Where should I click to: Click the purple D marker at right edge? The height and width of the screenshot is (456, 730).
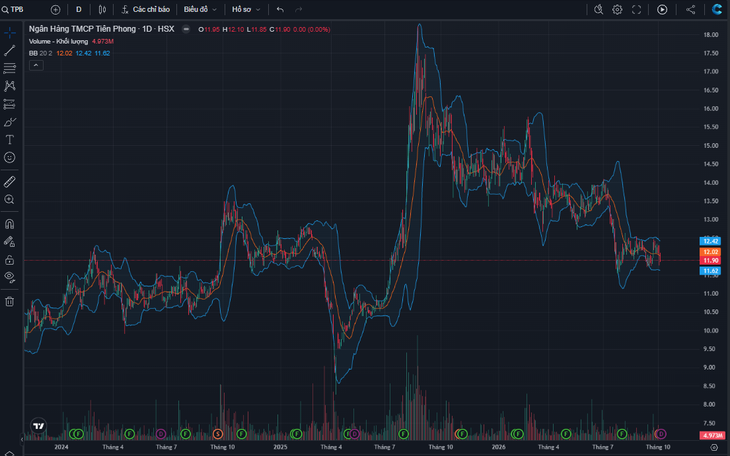[x=661, y=434]
